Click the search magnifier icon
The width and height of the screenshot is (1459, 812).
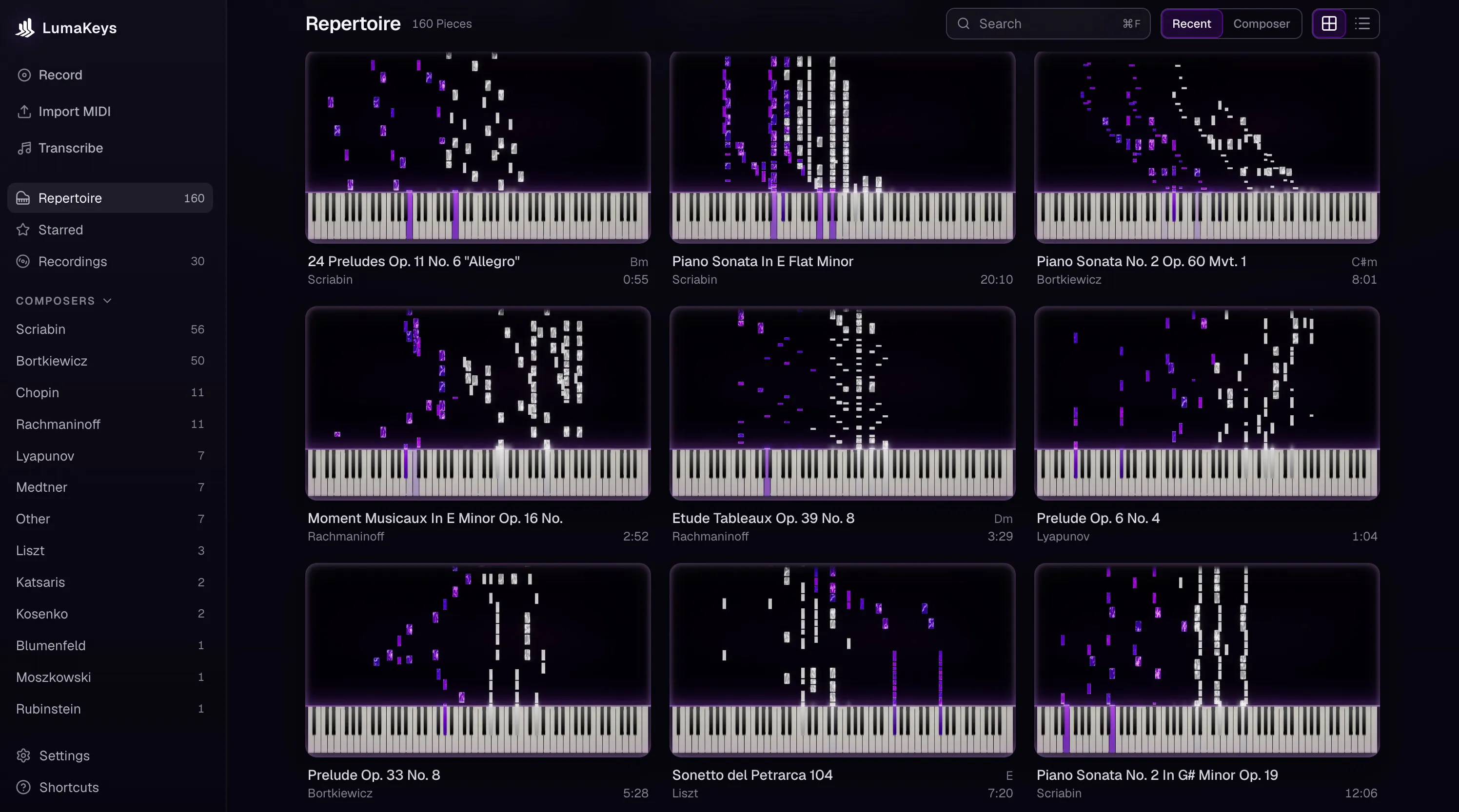(x=964, y=24)
